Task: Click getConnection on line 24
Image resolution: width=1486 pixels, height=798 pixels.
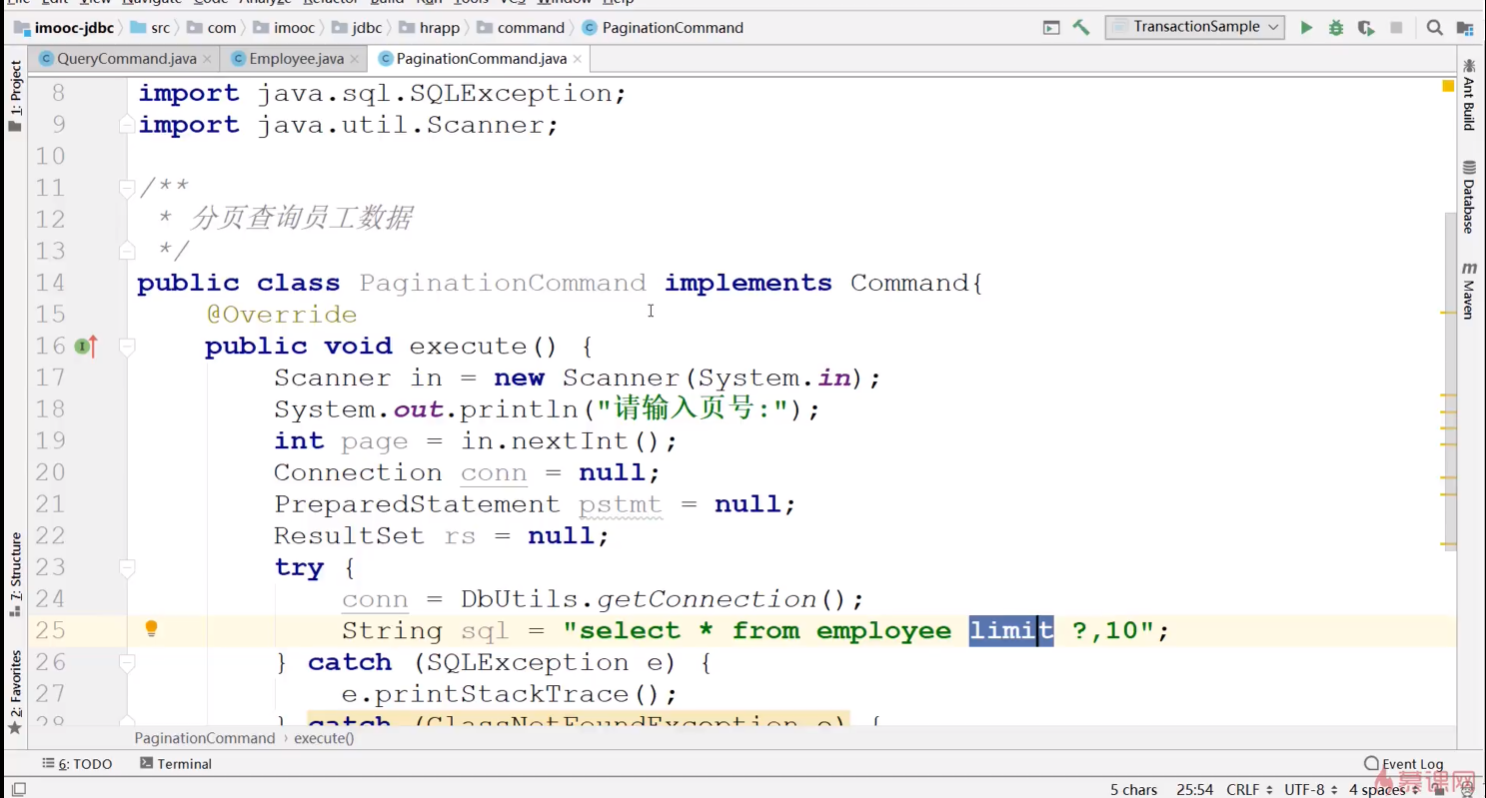Action: coord(707,599)
